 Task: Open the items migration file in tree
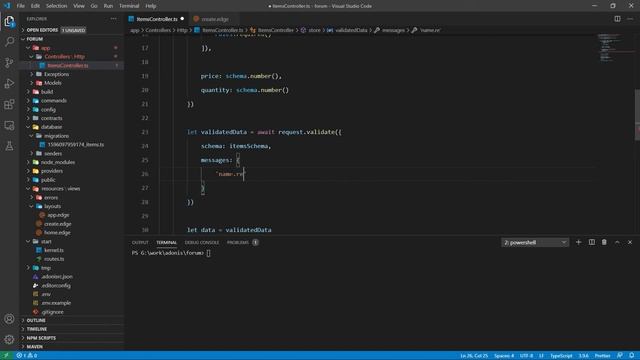[x=76, y=144]
